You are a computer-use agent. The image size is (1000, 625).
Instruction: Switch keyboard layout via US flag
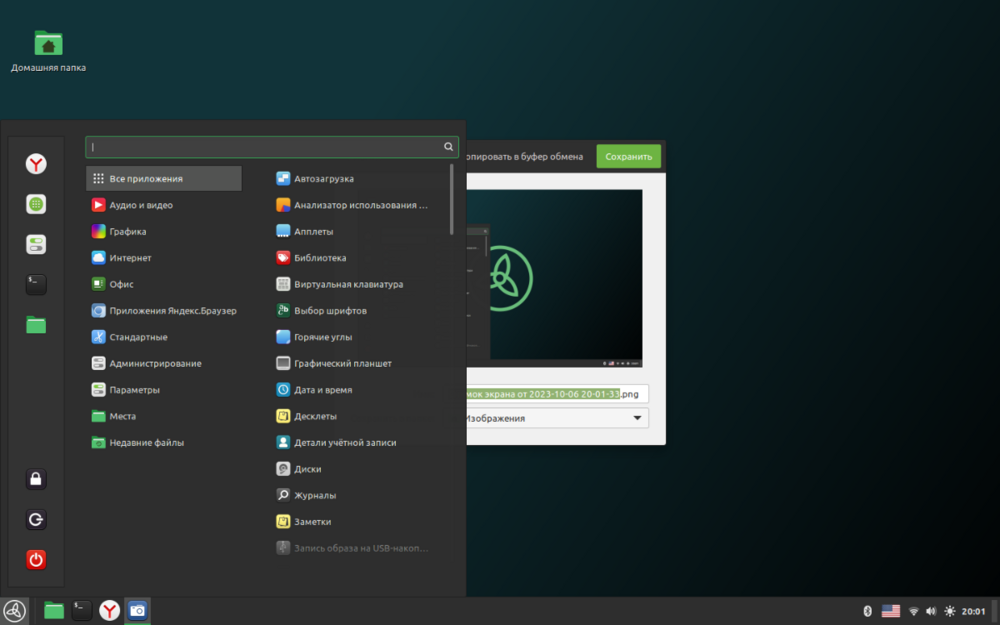890,611
